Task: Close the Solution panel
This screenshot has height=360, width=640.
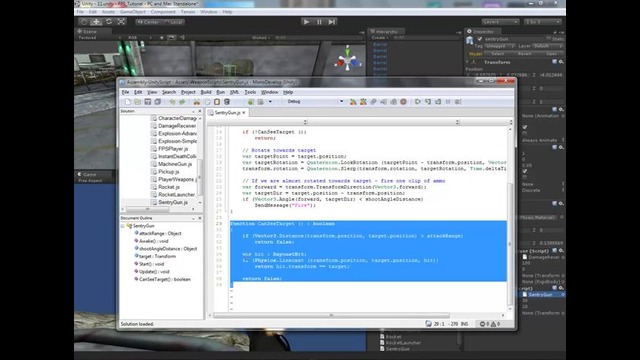Action: (200, 111)
